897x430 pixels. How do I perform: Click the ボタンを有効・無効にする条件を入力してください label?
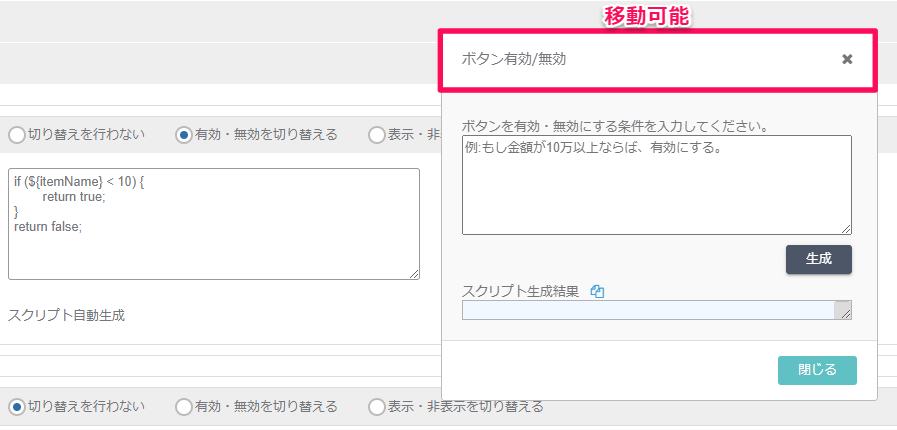pyautogui.click(x=615, y=126)
